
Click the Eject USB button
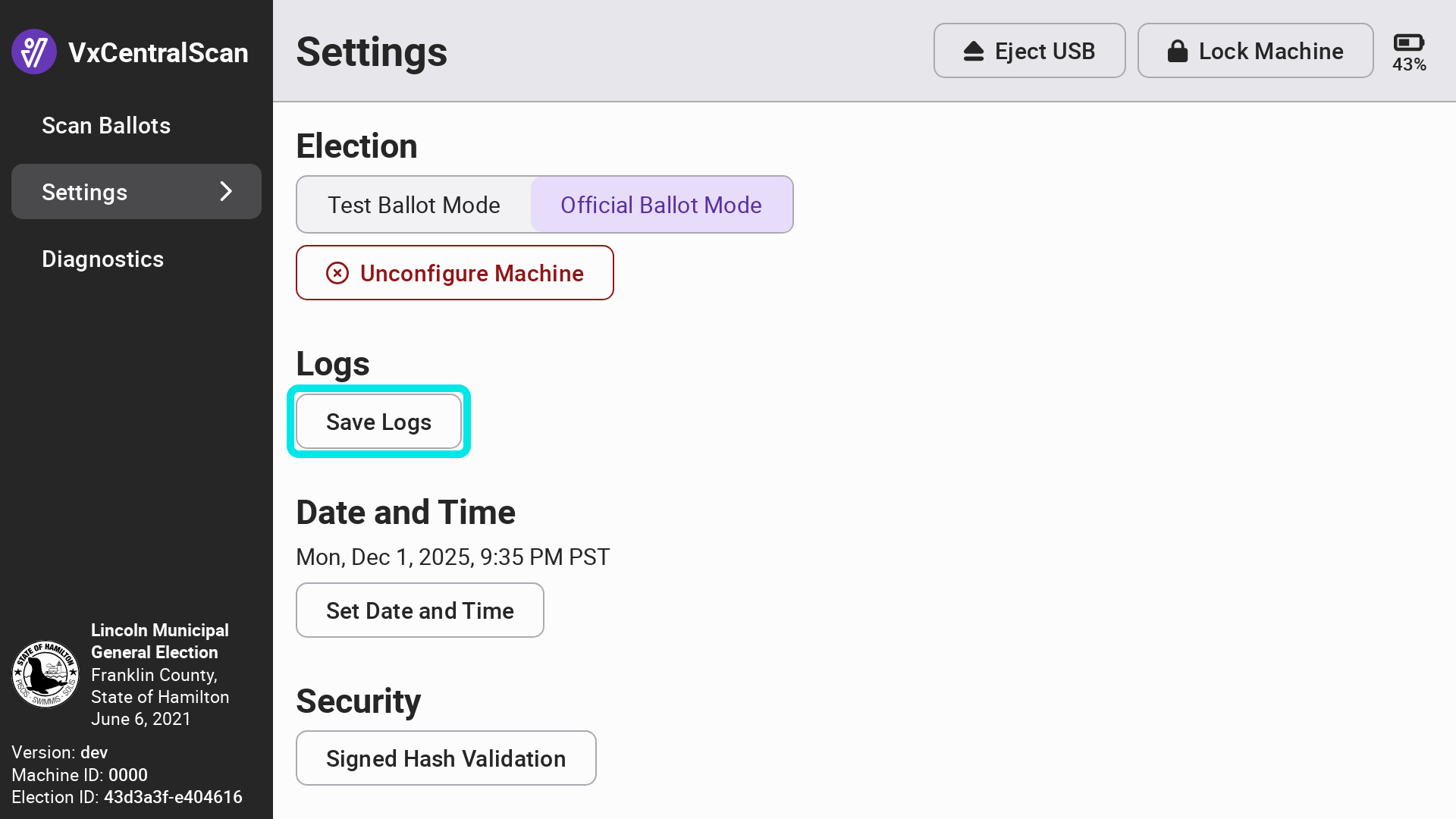[x=1029, y=51]
